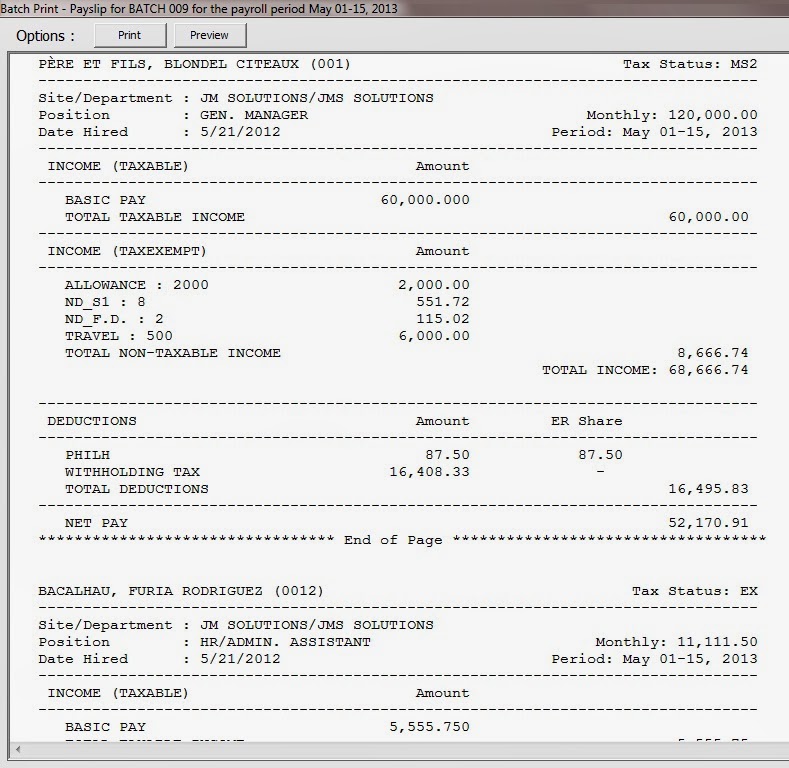Click TOTAL INCOME: 68,666.74
The height and width of the screenshot is (768, 789).
[x=645, y=370]
